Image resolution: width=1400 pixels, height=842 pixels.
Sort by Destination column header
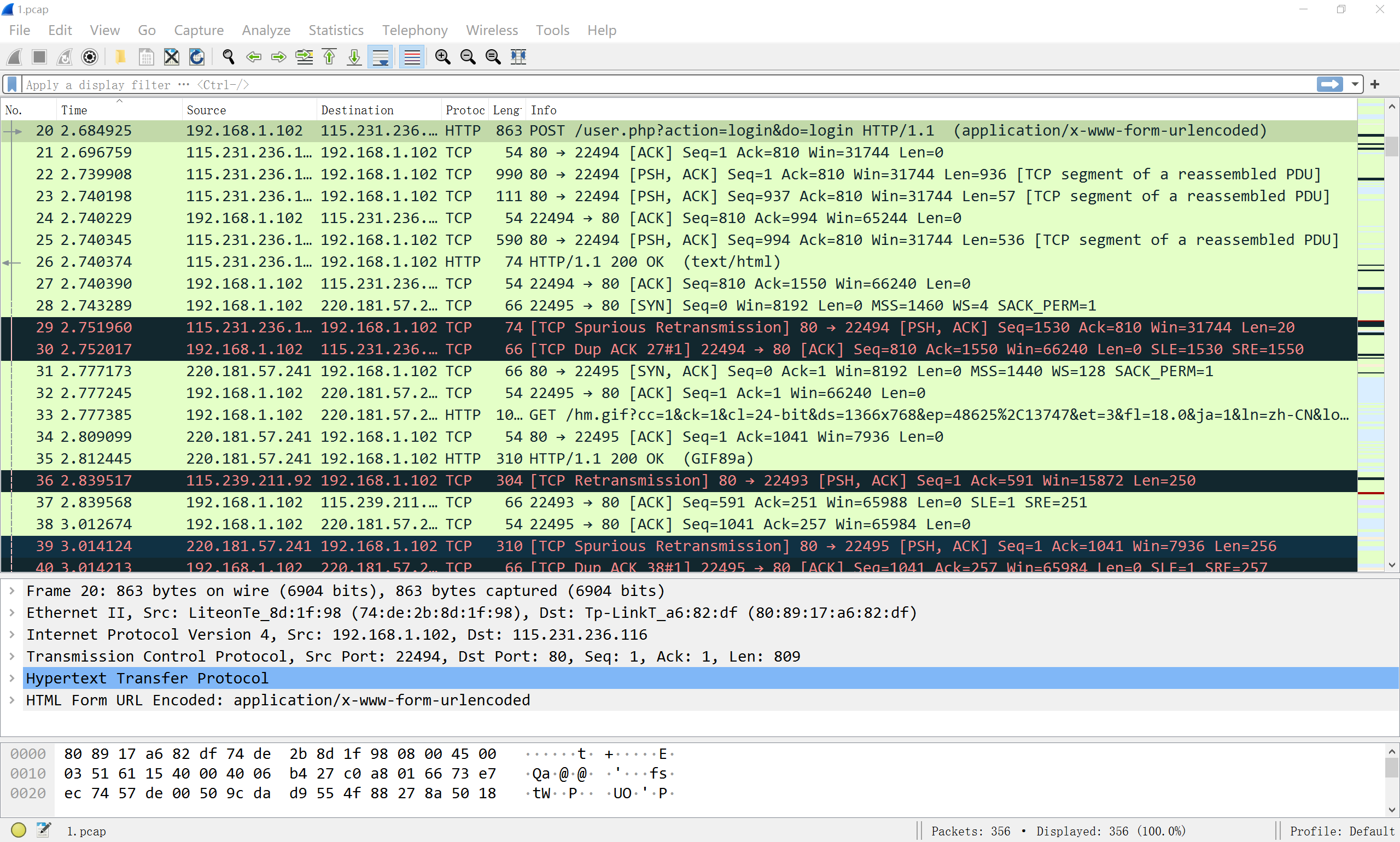tap(379, 110)
